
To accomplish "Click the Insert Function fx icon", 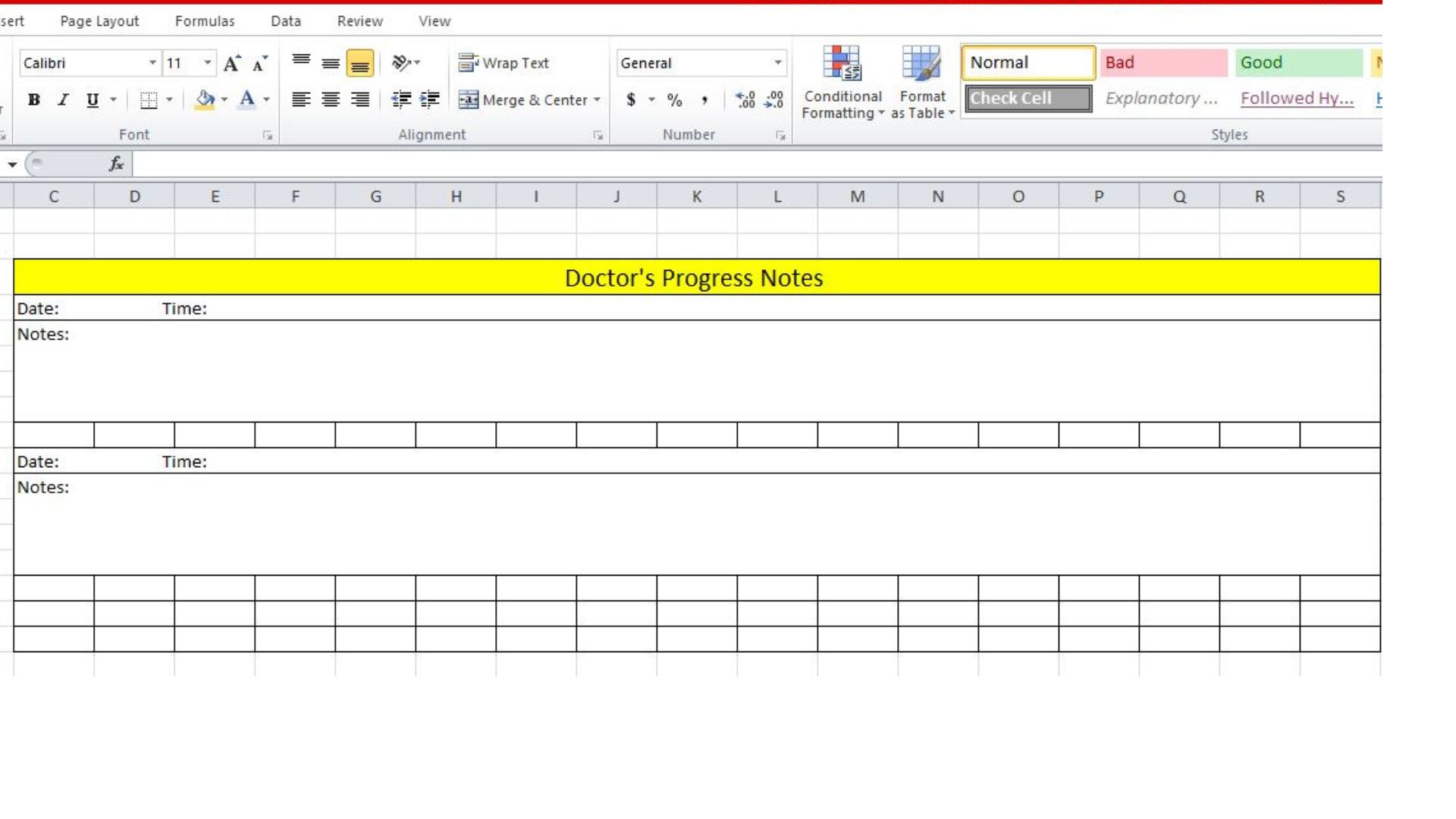I will (116, 164).
